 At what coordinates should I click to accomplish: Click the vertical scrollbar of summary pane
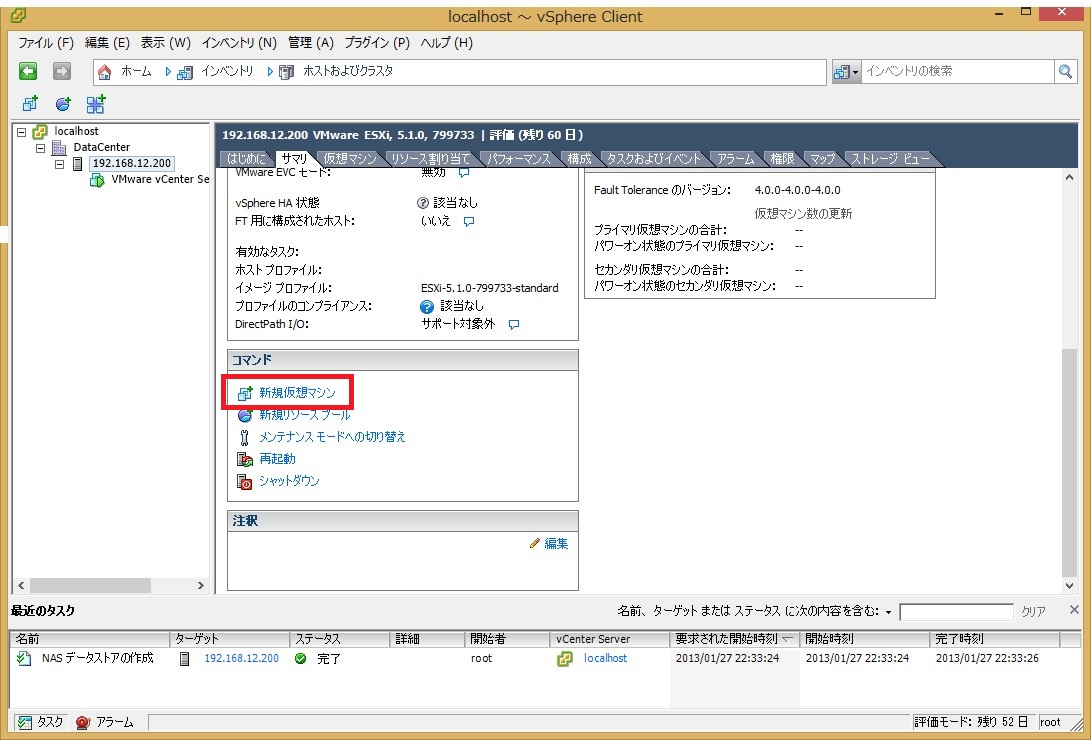pos(1069,461)
